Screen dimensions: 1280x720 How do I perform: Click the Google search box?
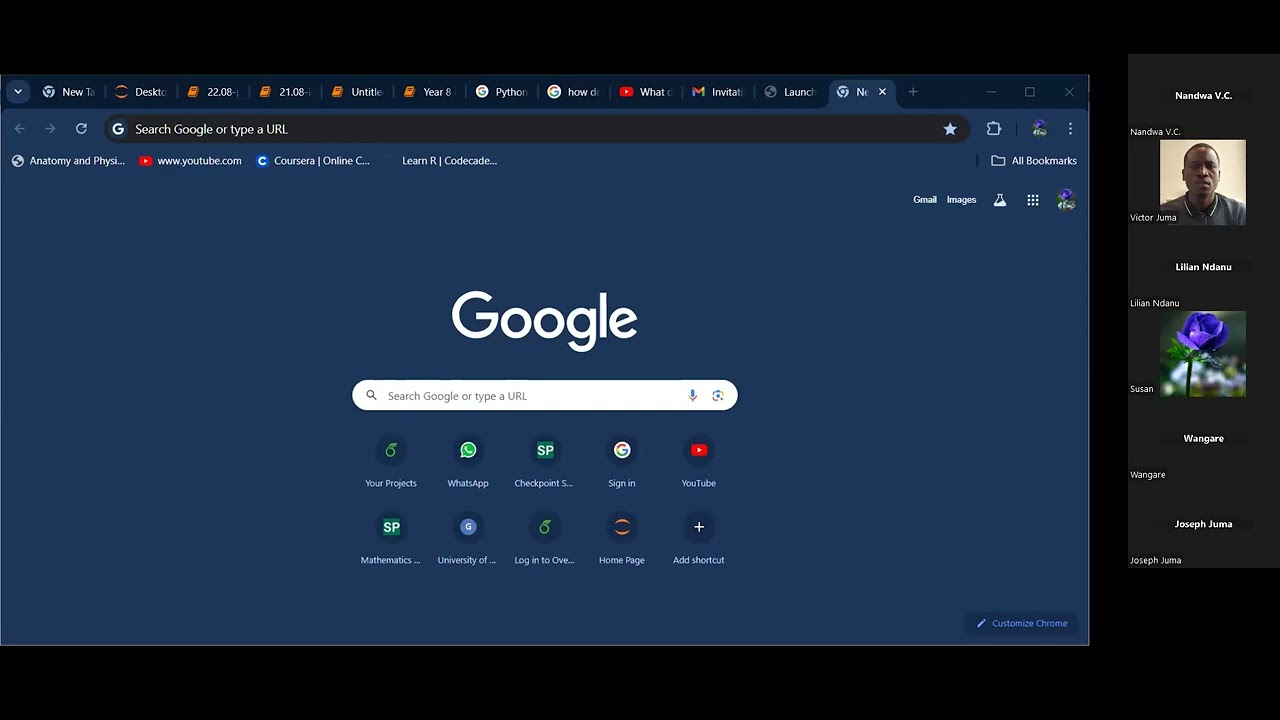[545, 396]
